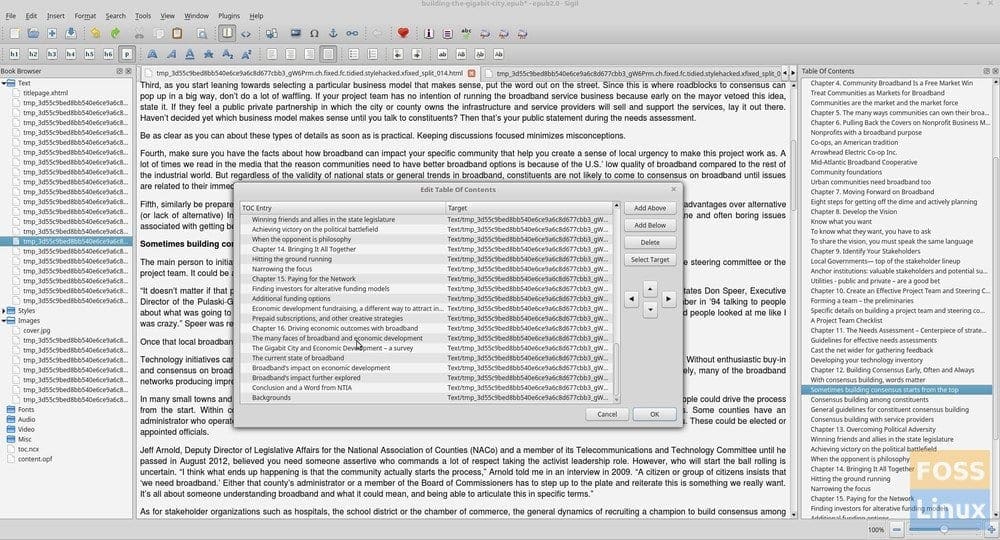
Task: Collapse the Text folder in Book Browser
Action: click(x=4, y=83)
